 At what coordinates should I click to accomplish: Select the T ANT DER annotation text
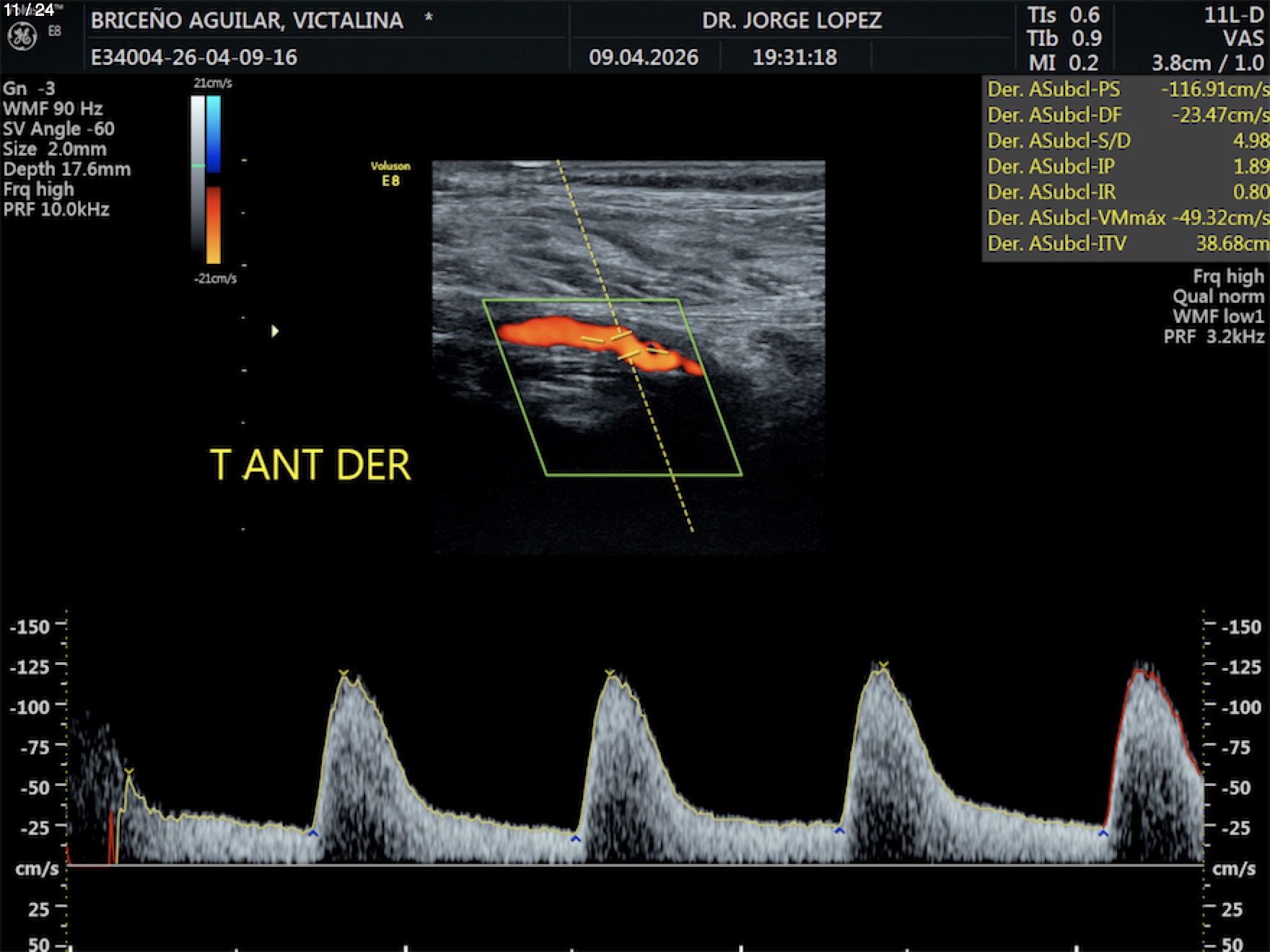(x=310, y=465)
